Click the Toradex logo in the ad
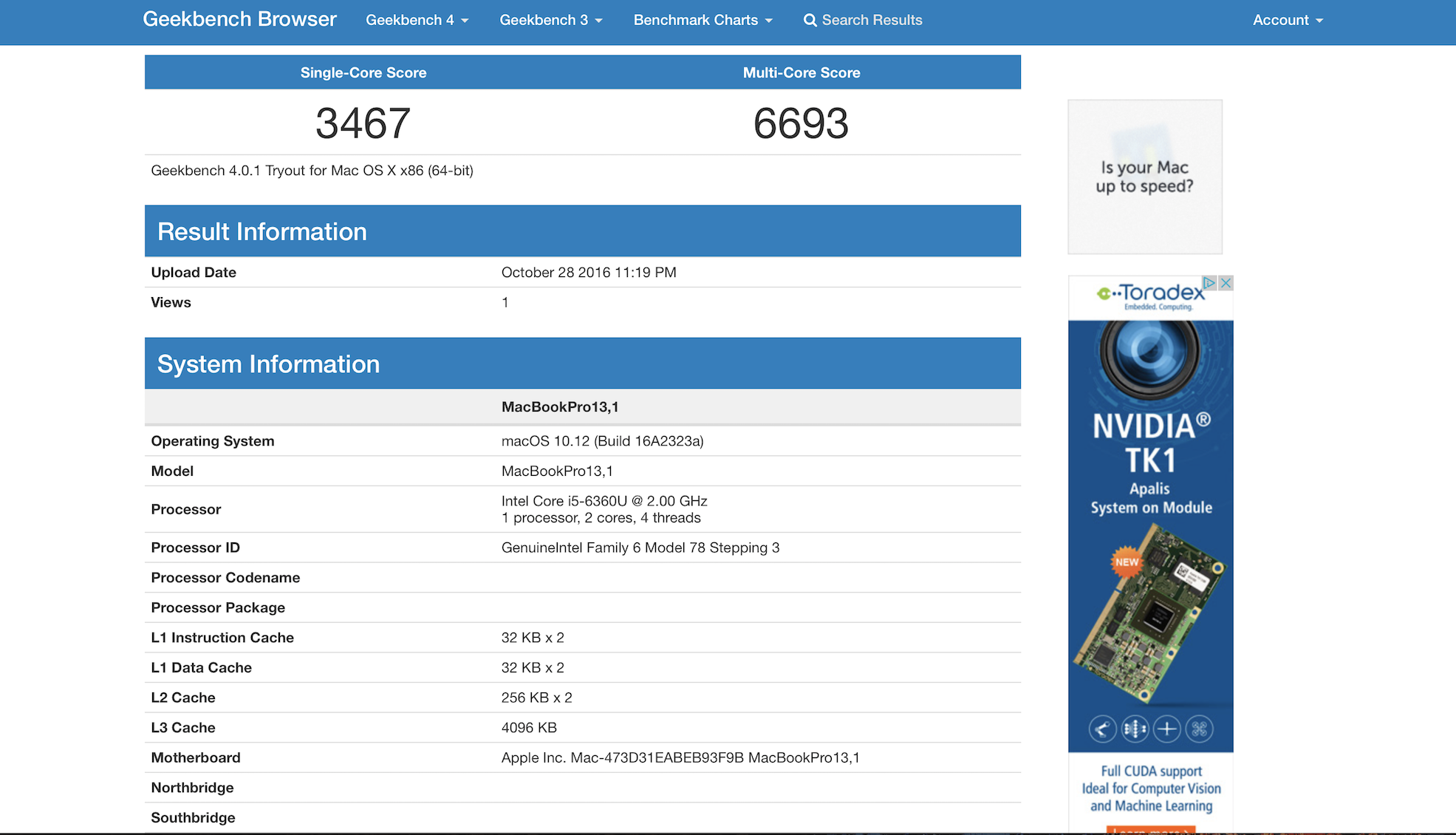This screenshot has width=1456, height=835. click(x=1151, y=296)
